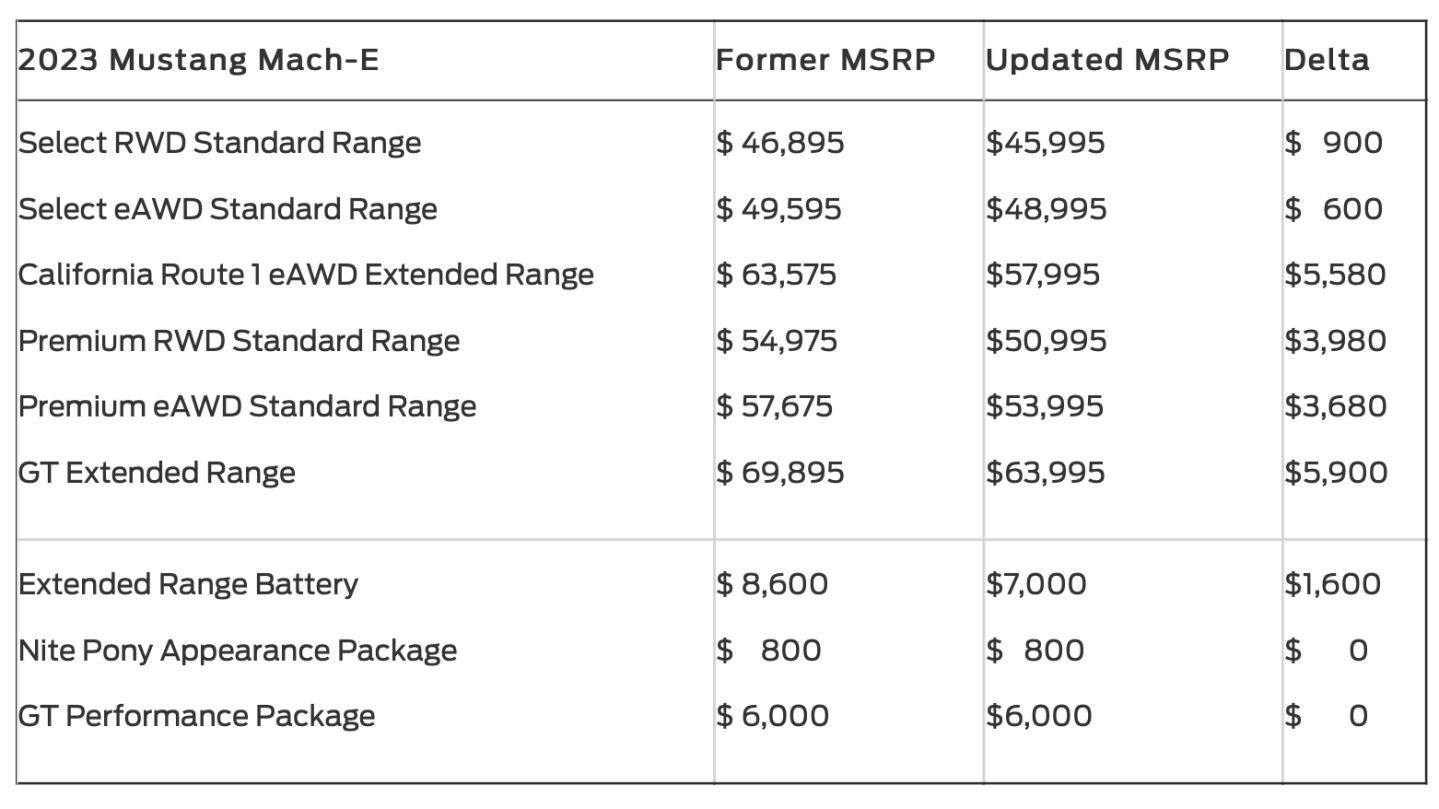The width and height of the screenshot is (1439, 809).
Task: Click 'Nite Pony Appearance Package' label
Action: [238, 651]
